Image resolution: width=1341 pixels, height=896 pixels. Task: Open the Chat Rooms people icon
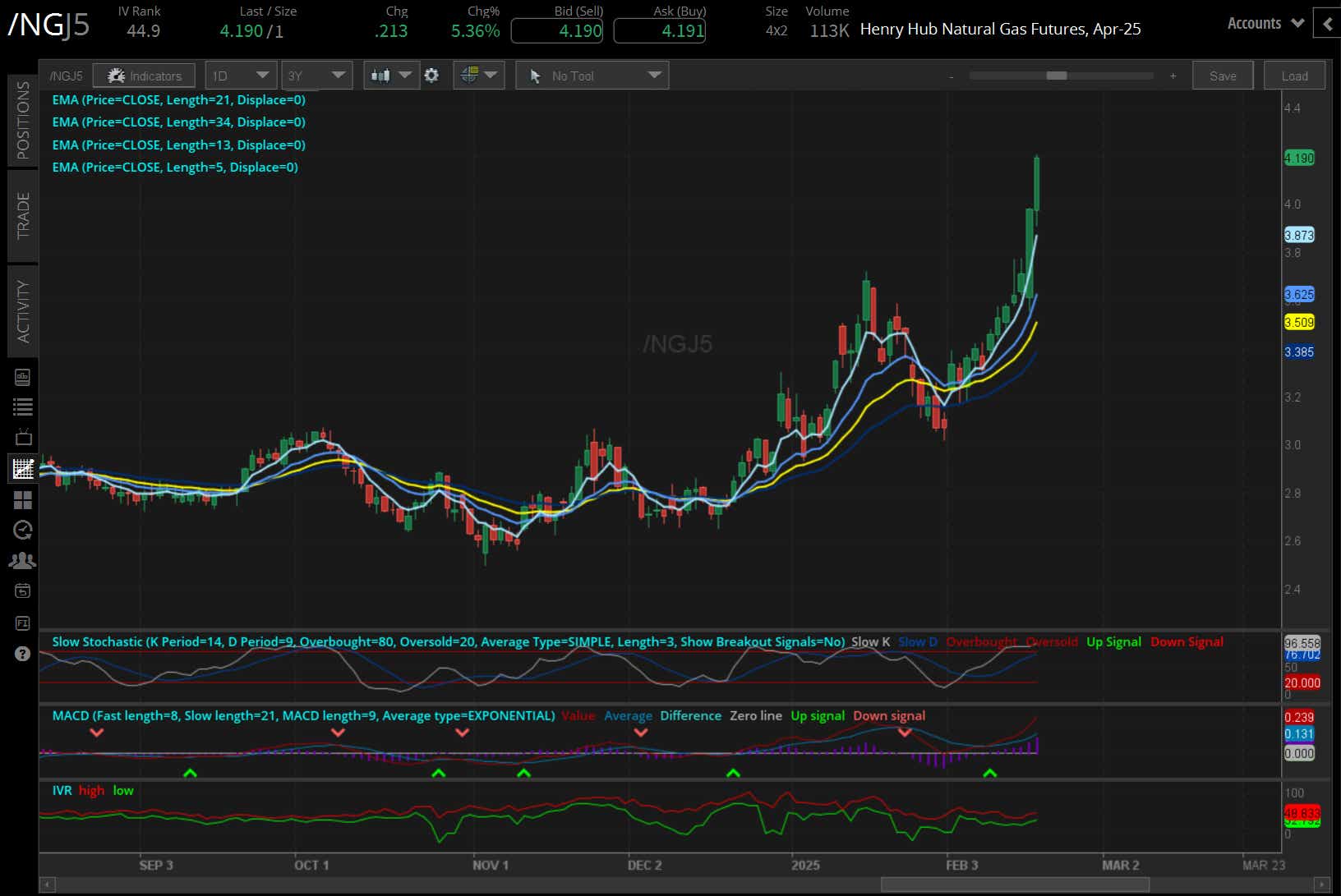22,560
